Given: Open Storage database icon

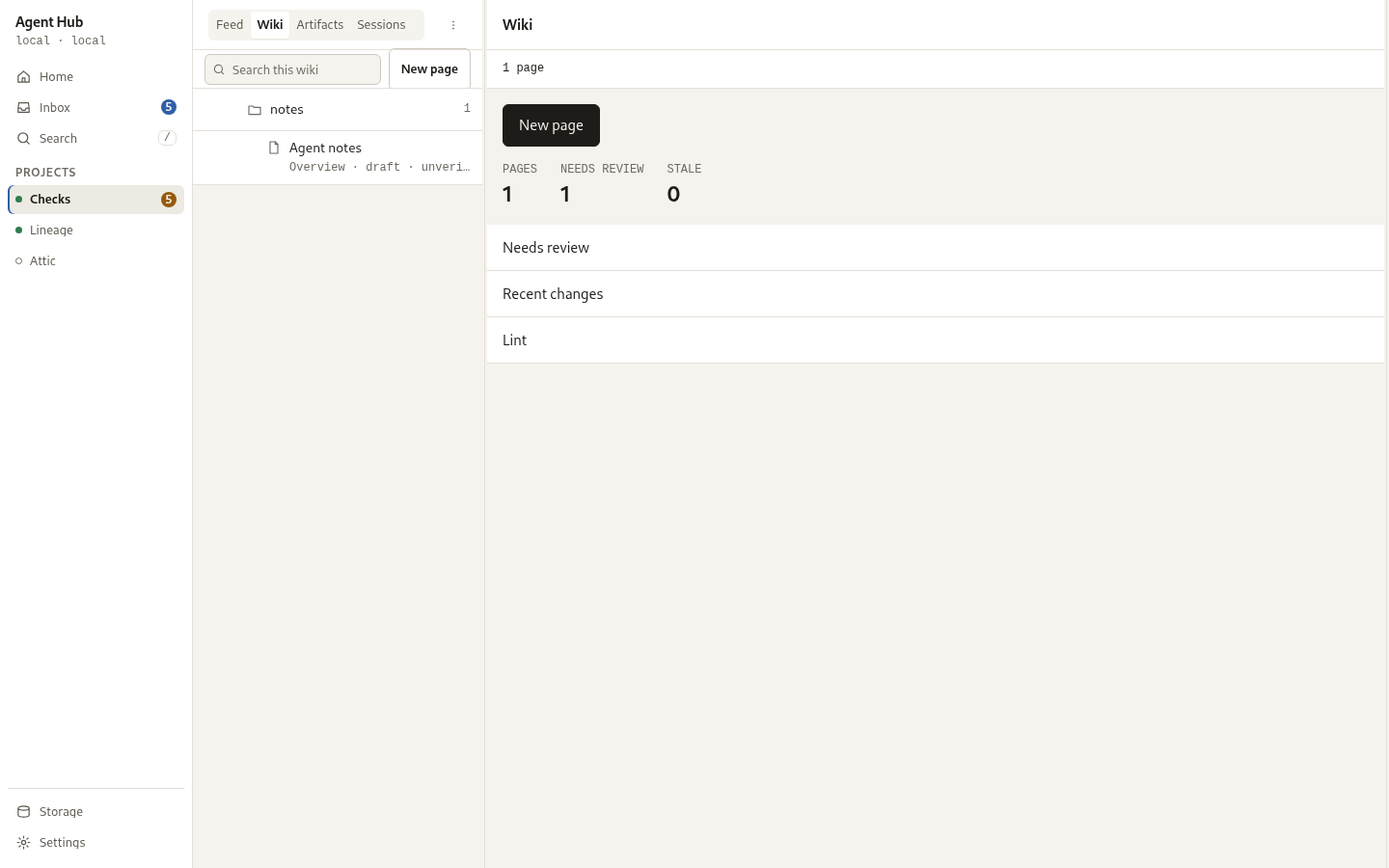Looking at the screenshot, I should [24, 812].
